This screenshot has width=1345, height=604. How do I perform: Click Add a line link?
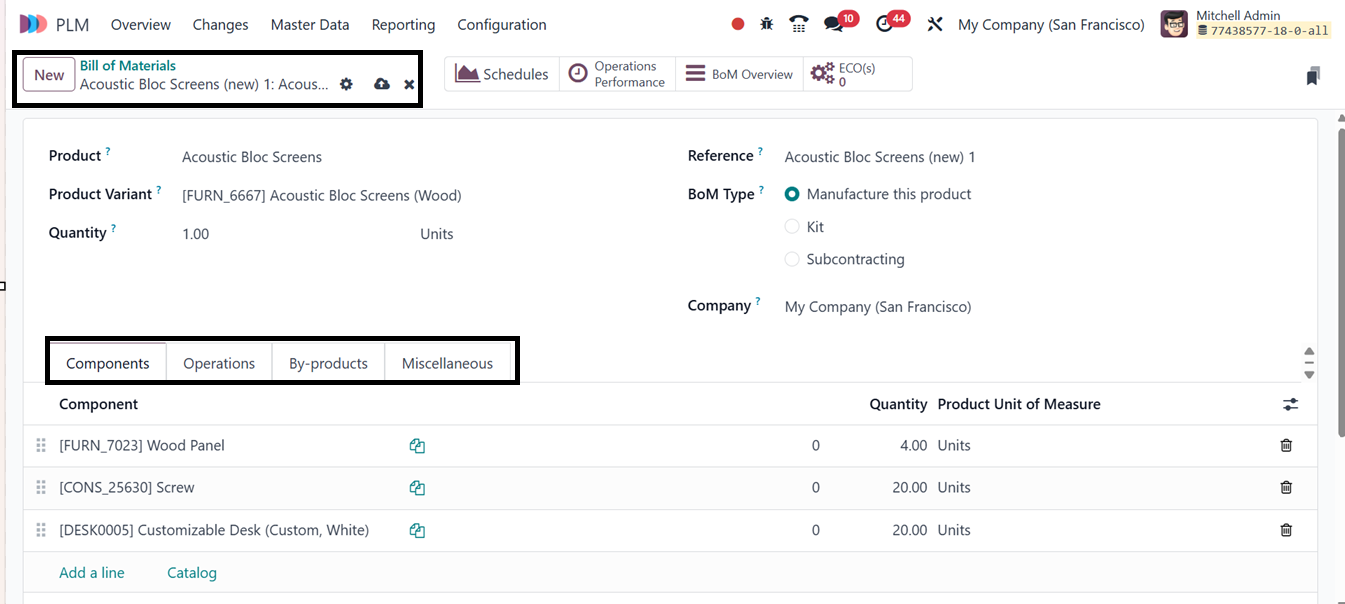click(x=92, y=573)
